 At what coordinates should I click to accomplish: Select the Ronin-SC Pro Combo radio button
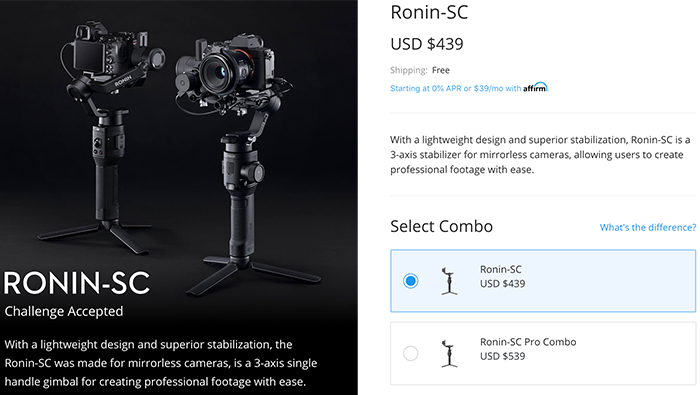tap(410, 353)
